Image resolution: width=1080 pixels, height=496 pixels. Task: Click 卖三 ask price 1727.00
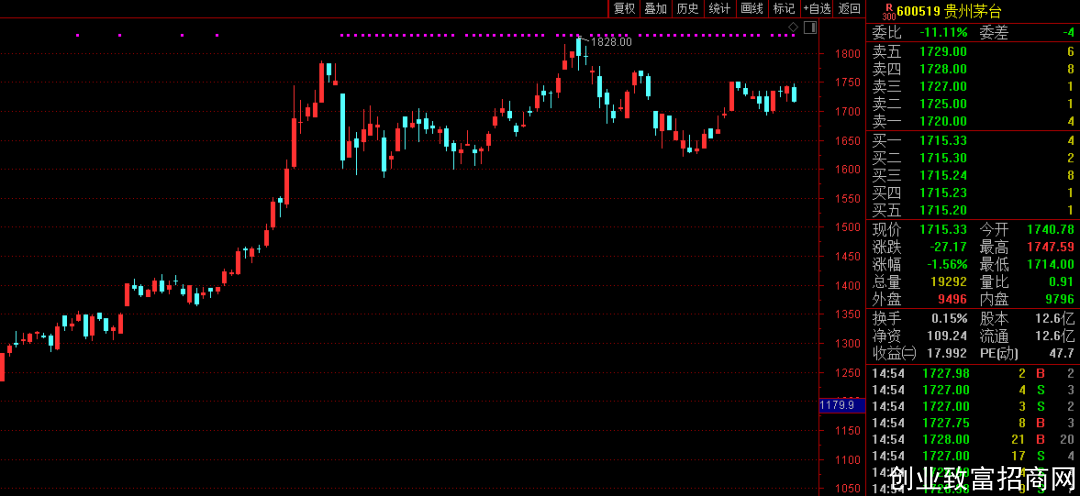click(x=943, y=87)
